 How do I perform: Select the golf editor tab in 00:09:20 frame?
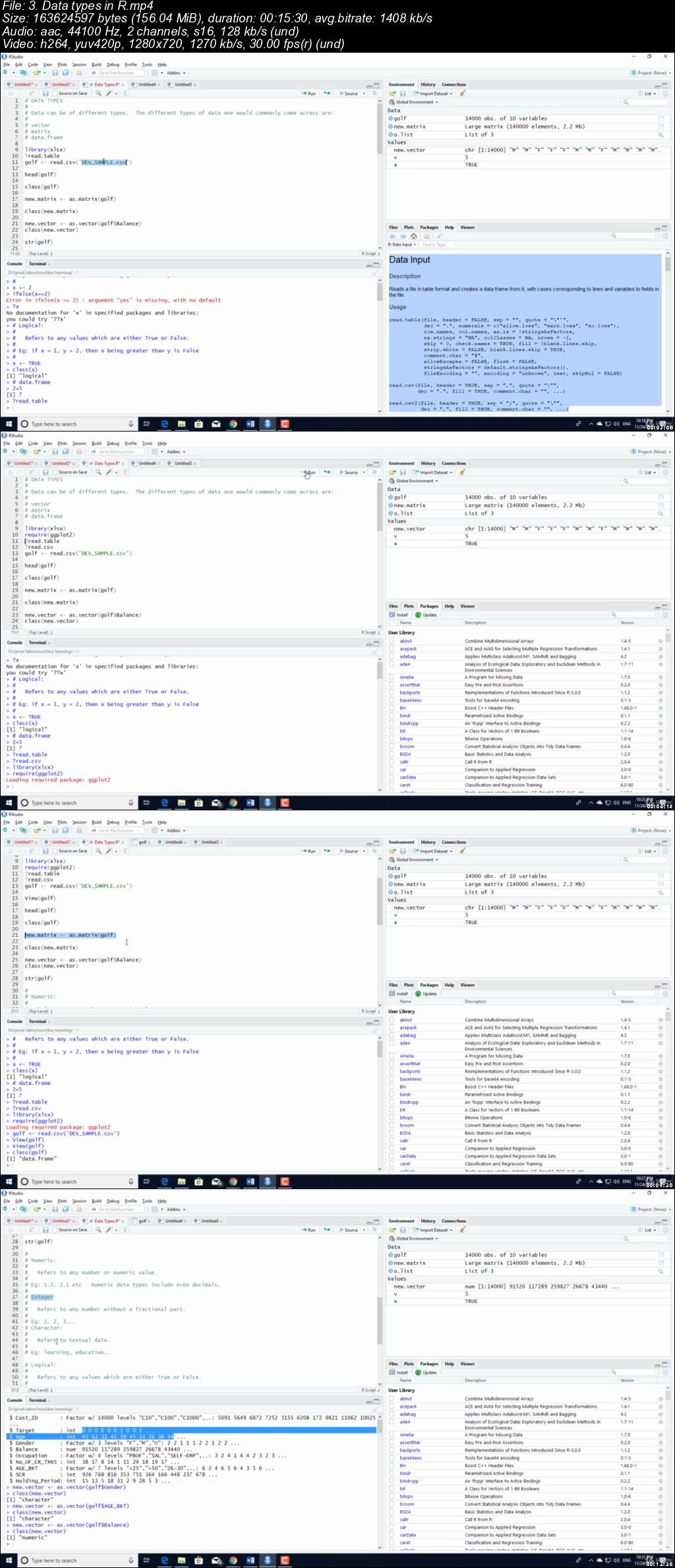[x=142, y=842]
